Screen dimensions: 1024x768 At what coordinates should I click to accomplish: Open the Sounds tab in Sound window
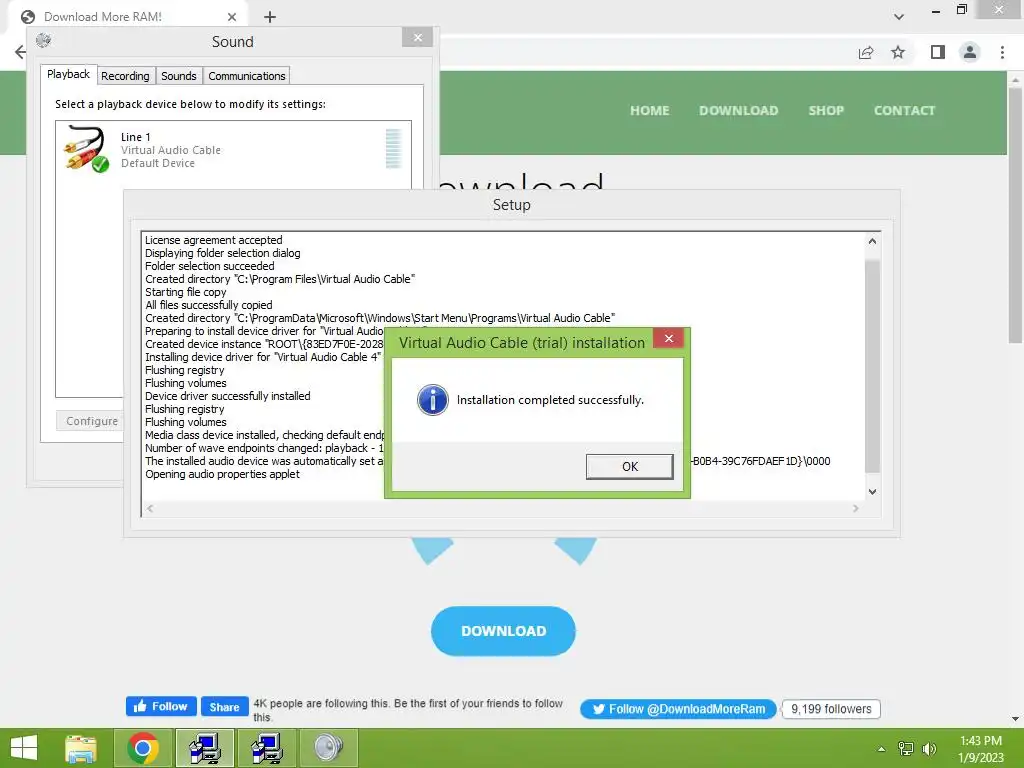pos(179,76)
